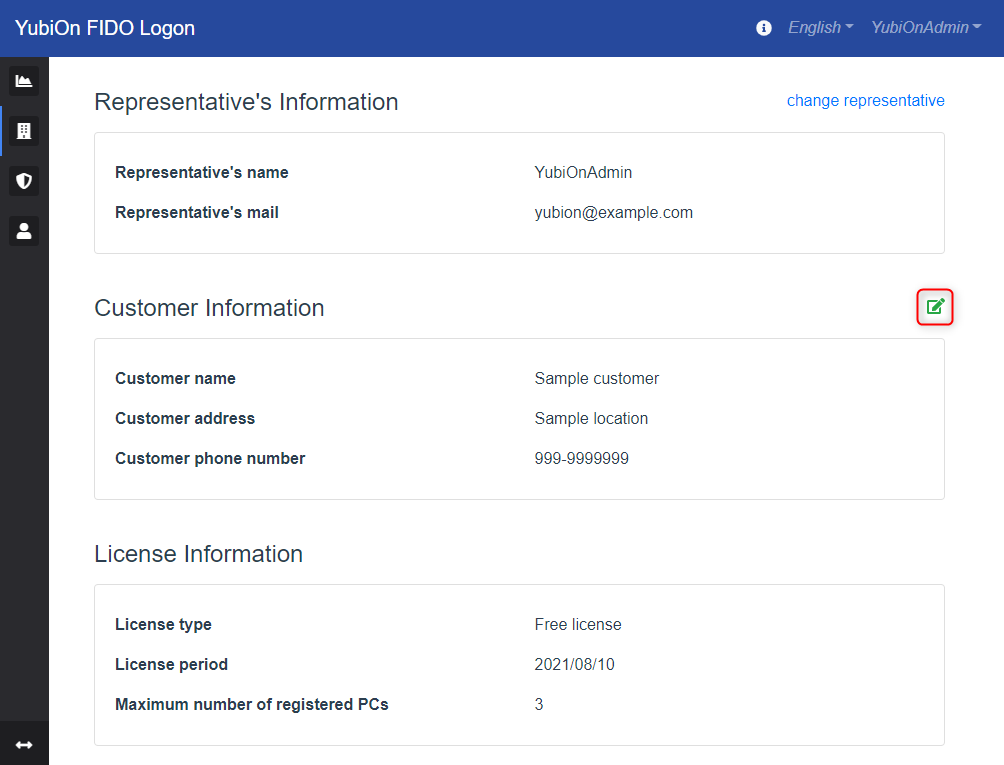Viewport: 1004px width, 765px height.
Task: Click the License Information heading
Action: click(198, 554)
